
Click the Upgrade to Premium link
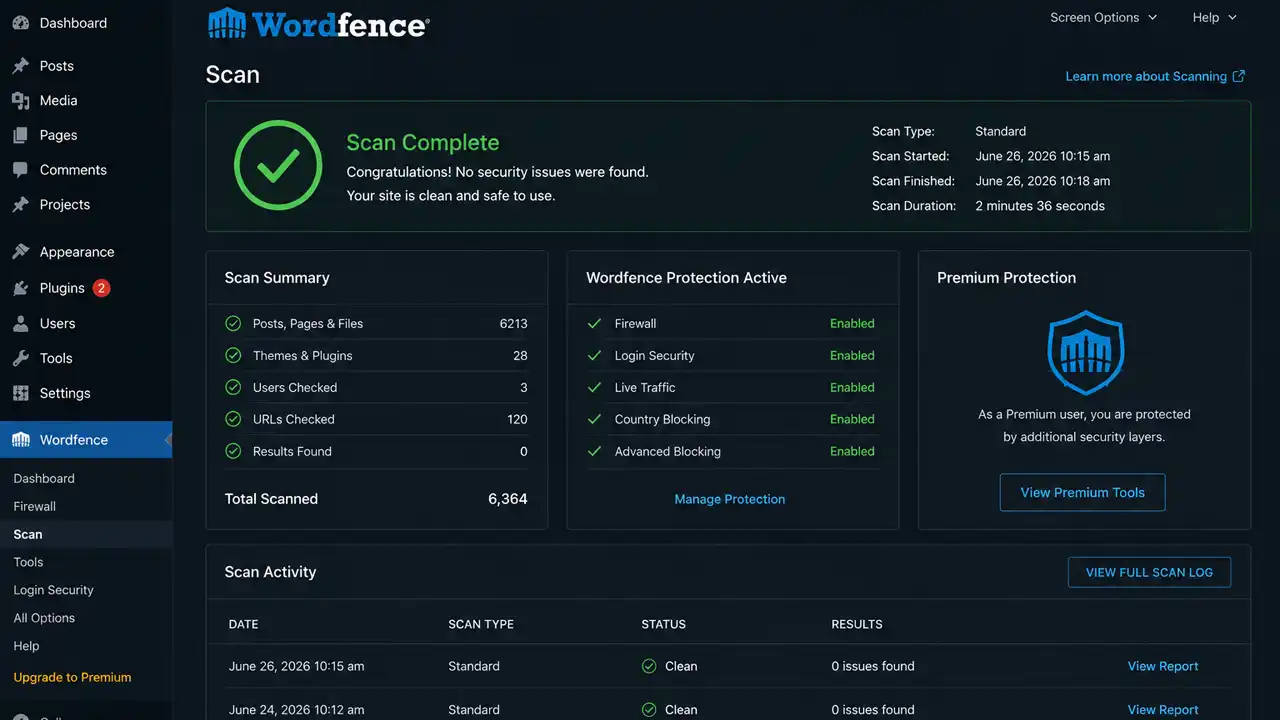[72, 677]
